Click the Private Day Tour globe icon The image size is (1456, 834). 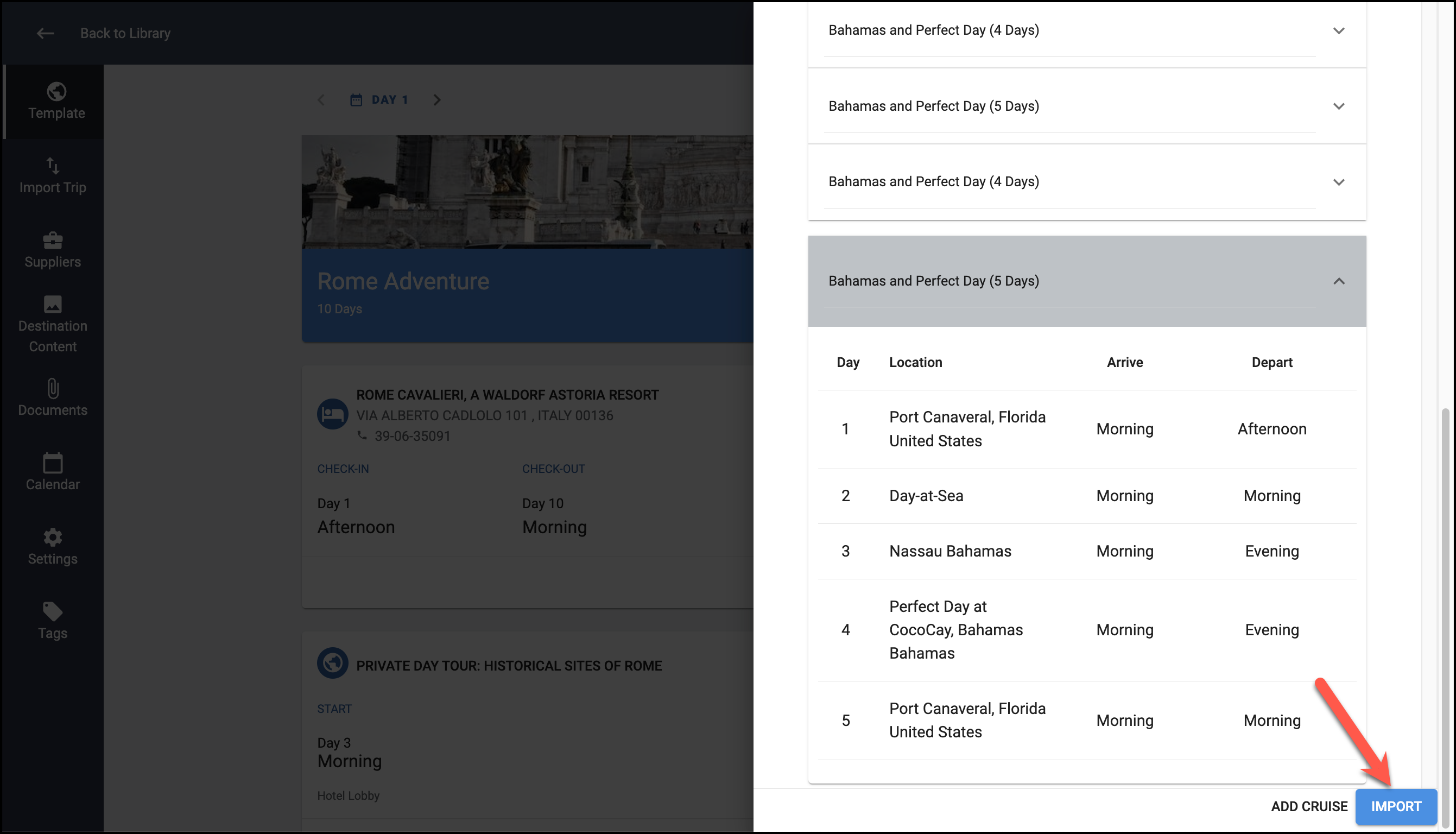(x=333, y=664)
